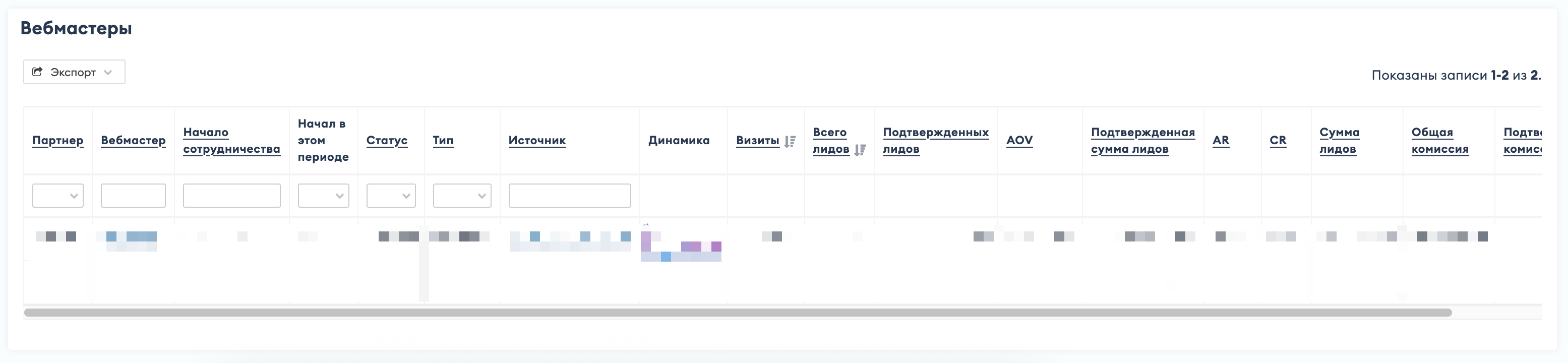Click the sort icon next to Визиты
Image resolution: width=1568 pixels, height=363 pixels.
coord(790,141)
